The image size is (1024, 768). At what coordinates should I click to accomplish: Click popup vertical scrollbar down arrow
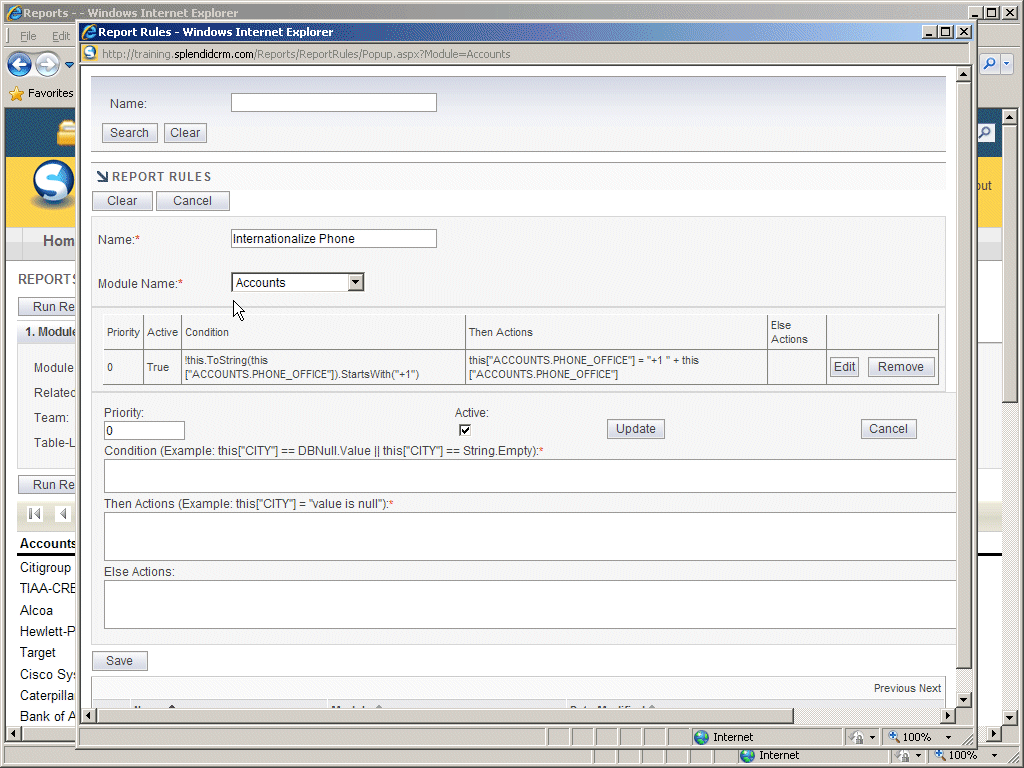point(964,699)
